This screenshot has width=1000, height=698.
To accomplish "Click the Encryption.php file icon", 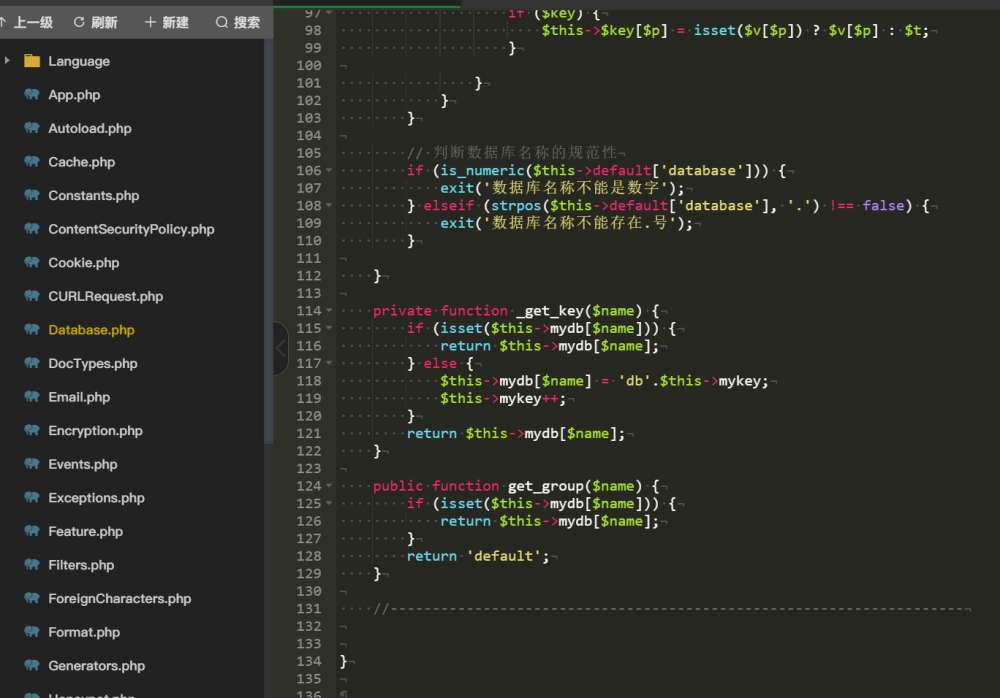I will click(32, 430).
